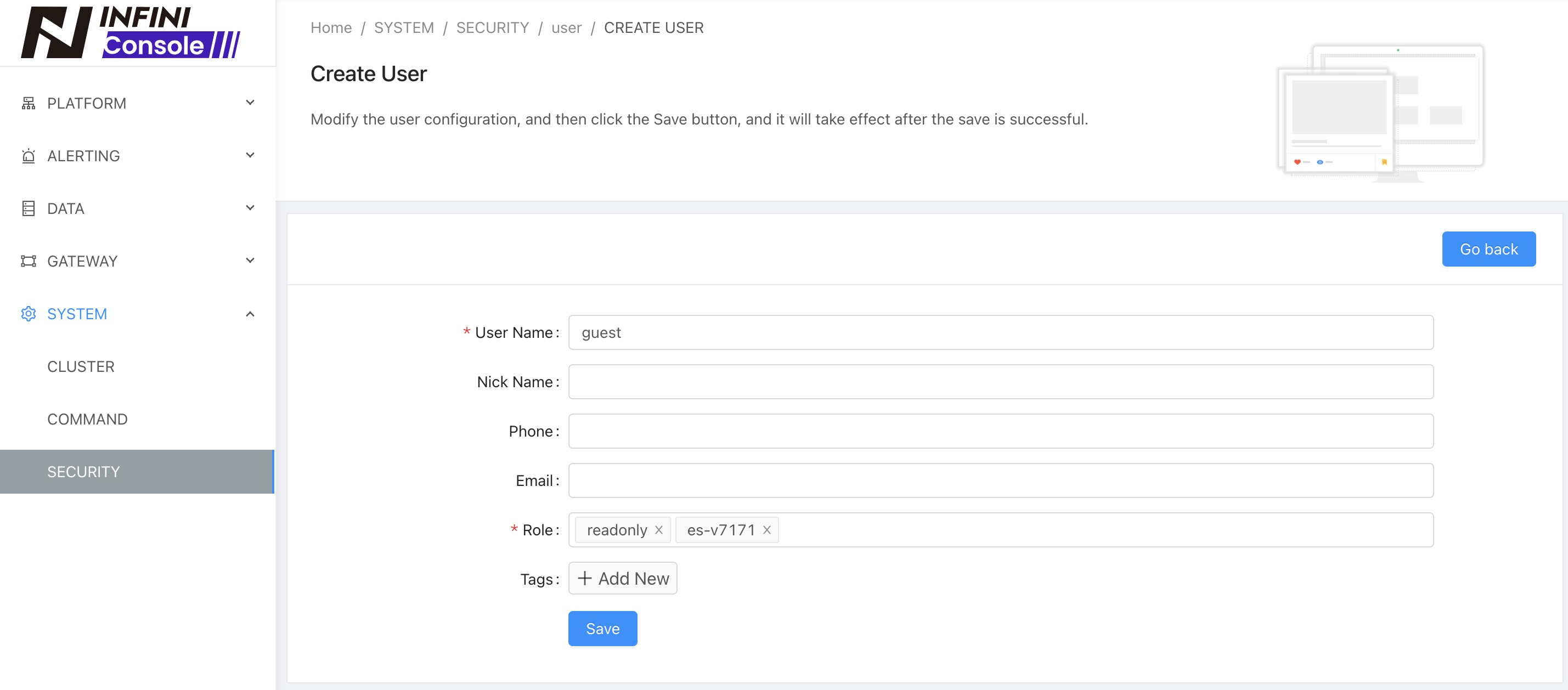Click the ALERTING sidebar icon
Screen dimensions: 1568x690
tap(27, 155)
